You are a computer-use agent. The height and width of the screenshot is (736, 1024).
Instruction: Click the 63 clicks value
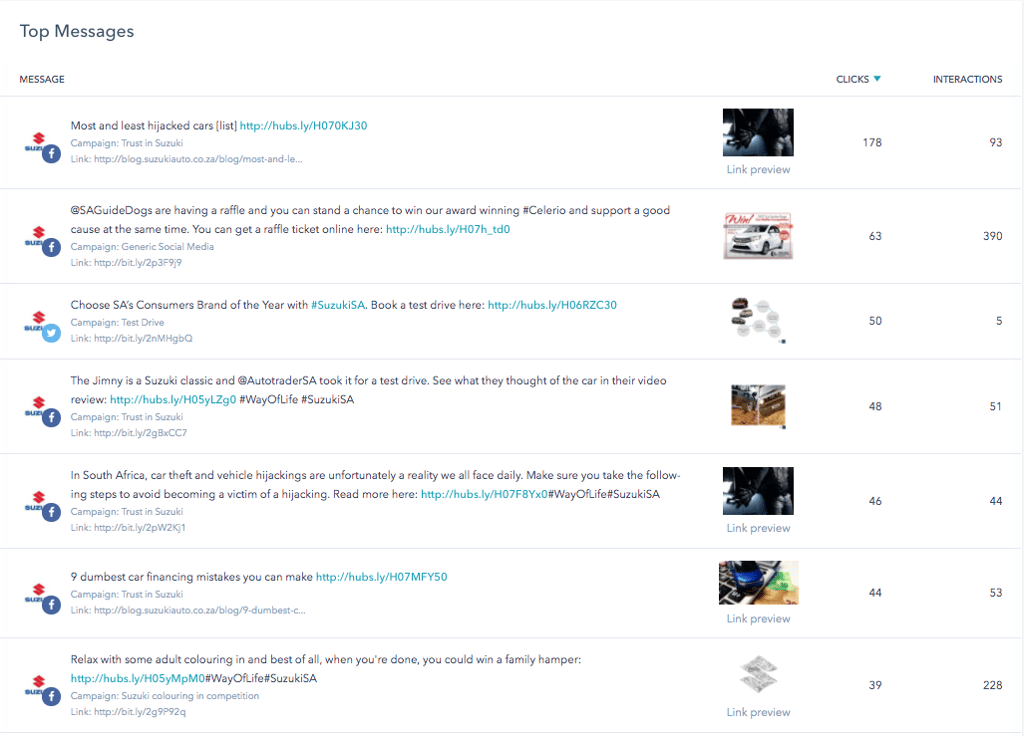(x=875, y=236)
